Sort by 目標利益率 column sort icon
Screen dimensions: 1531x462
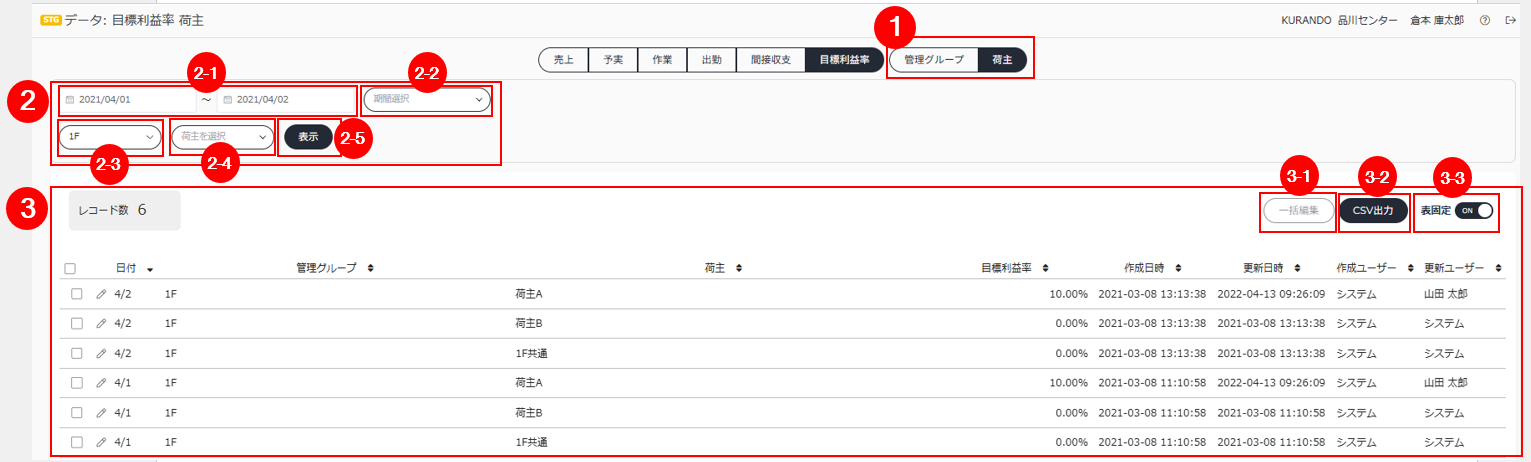pyautogui.click(x=1045, y=268)
